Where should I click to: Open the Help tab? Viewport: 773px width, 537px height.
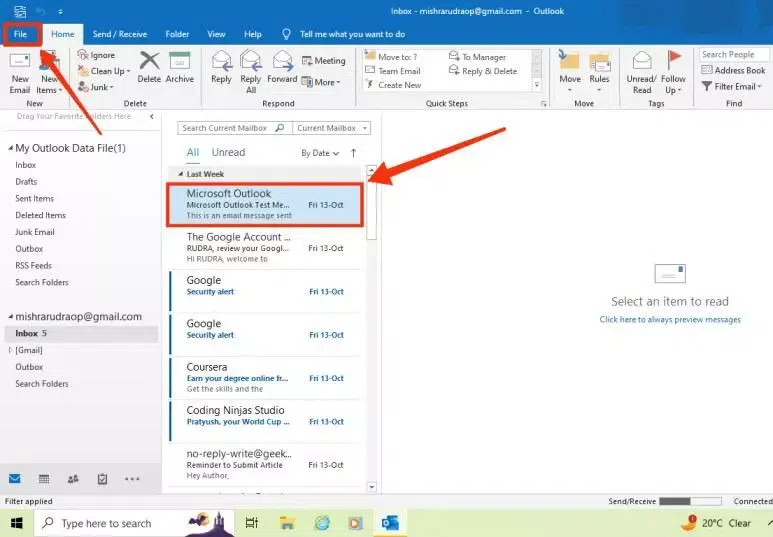coord(252,35)
